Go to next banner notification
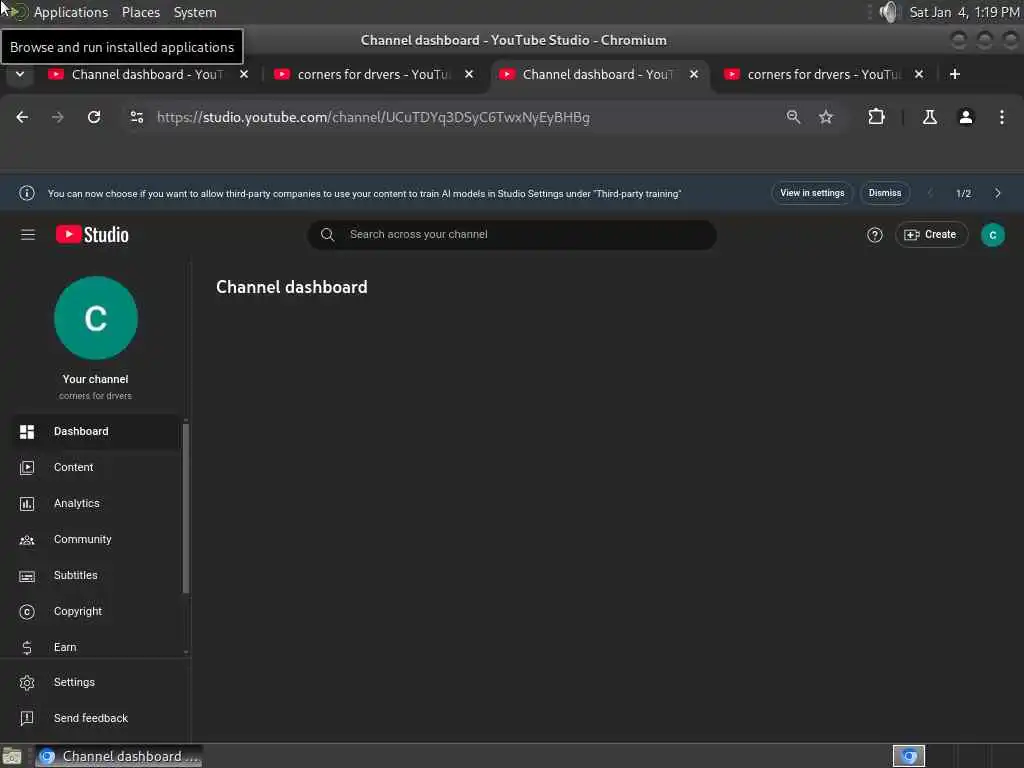The width and height of the screenshot is (1024, 768). [997, 193]
